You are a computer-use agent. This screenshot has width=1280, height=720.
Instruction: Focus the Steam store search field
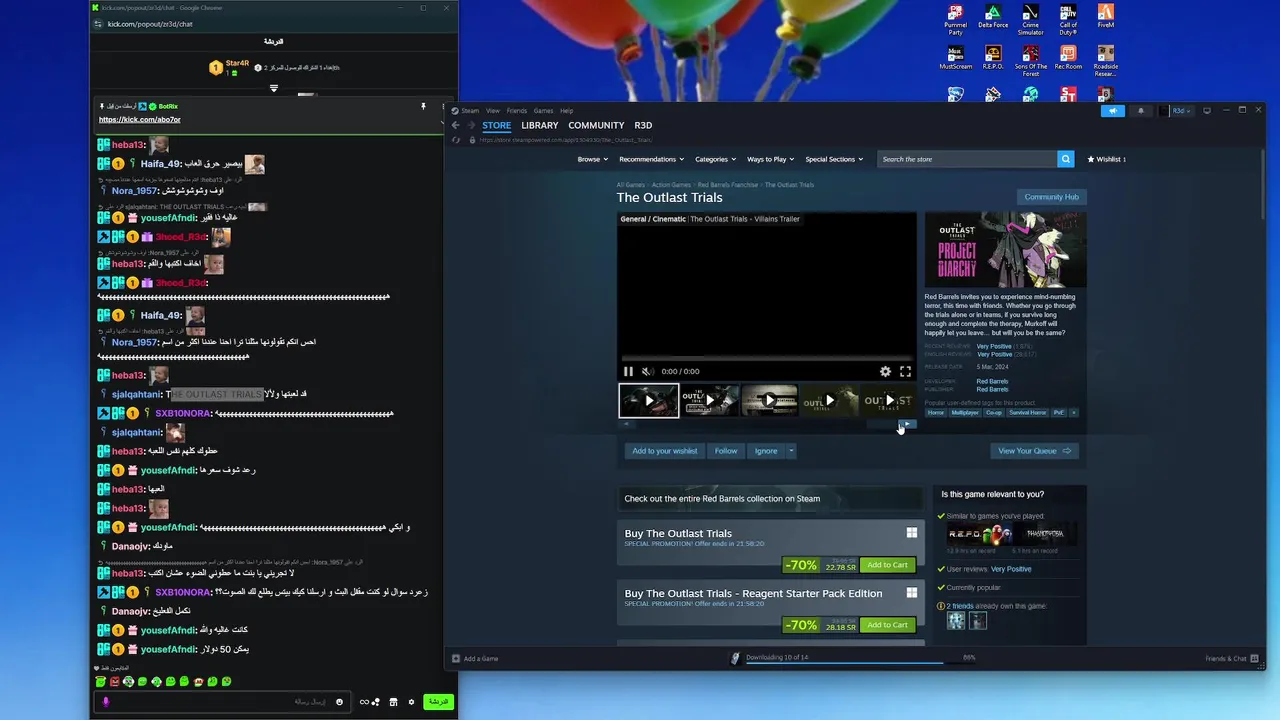(967, 159)
